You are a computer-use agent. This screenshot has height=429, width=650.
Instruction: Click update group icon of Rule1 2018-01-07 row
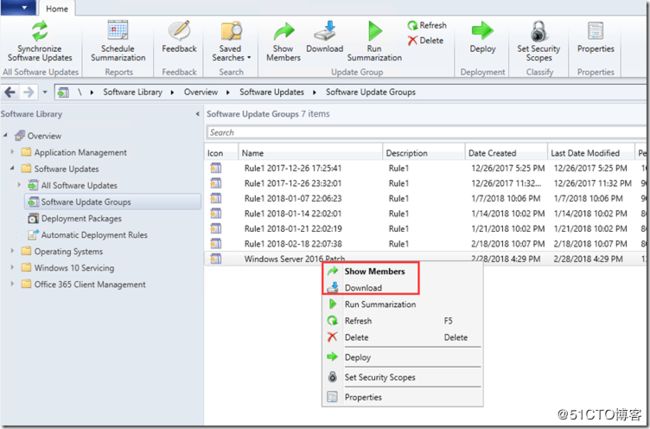[x=216, y=198]
